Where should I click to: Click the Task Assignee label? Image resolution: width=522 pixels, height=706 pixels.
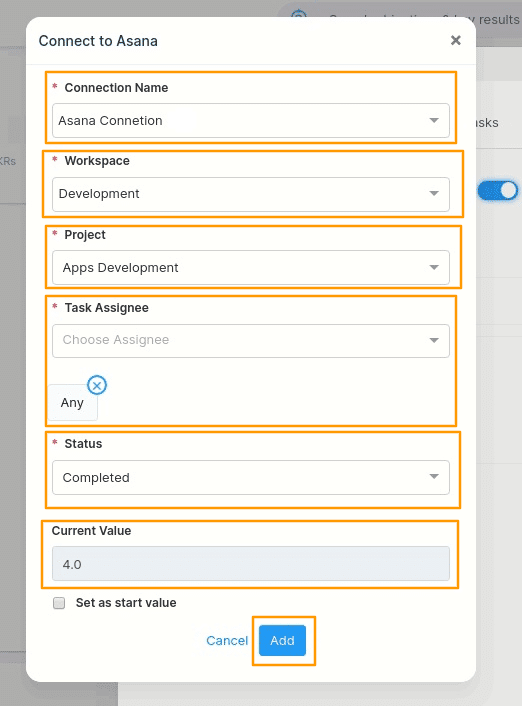[106, 308]
